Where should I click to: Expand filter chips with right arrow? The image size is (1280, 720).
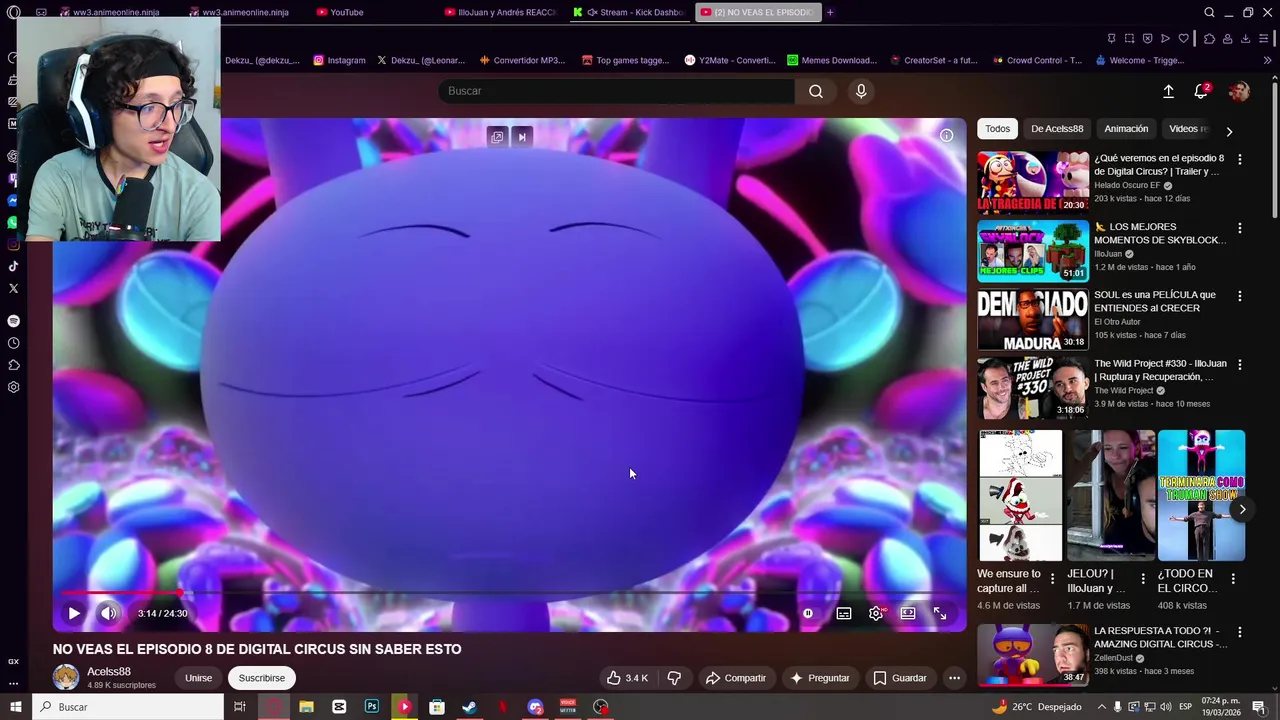pyautogui.click(x=1229, y=131)
